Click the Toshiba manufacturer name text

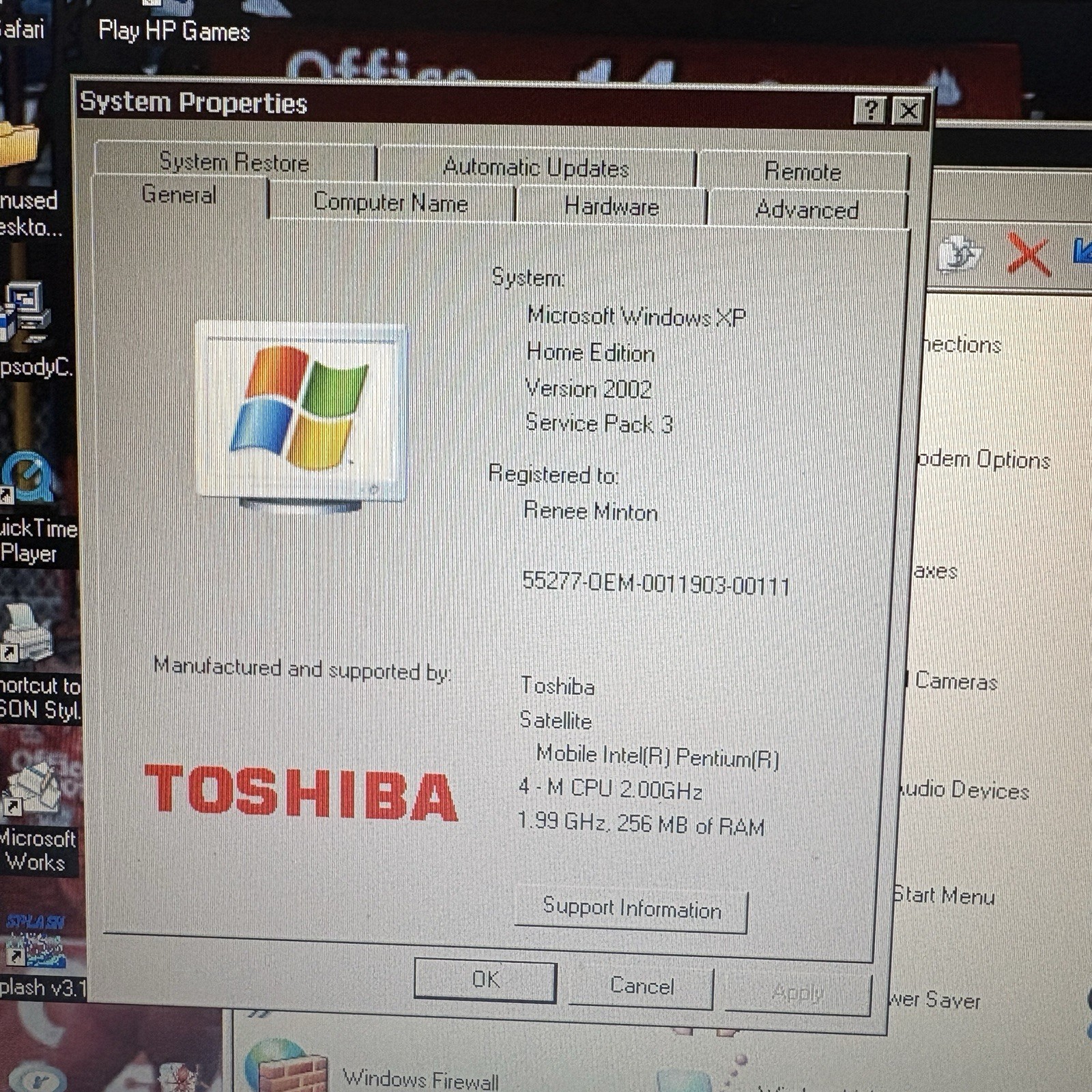[x=558, y=685]
